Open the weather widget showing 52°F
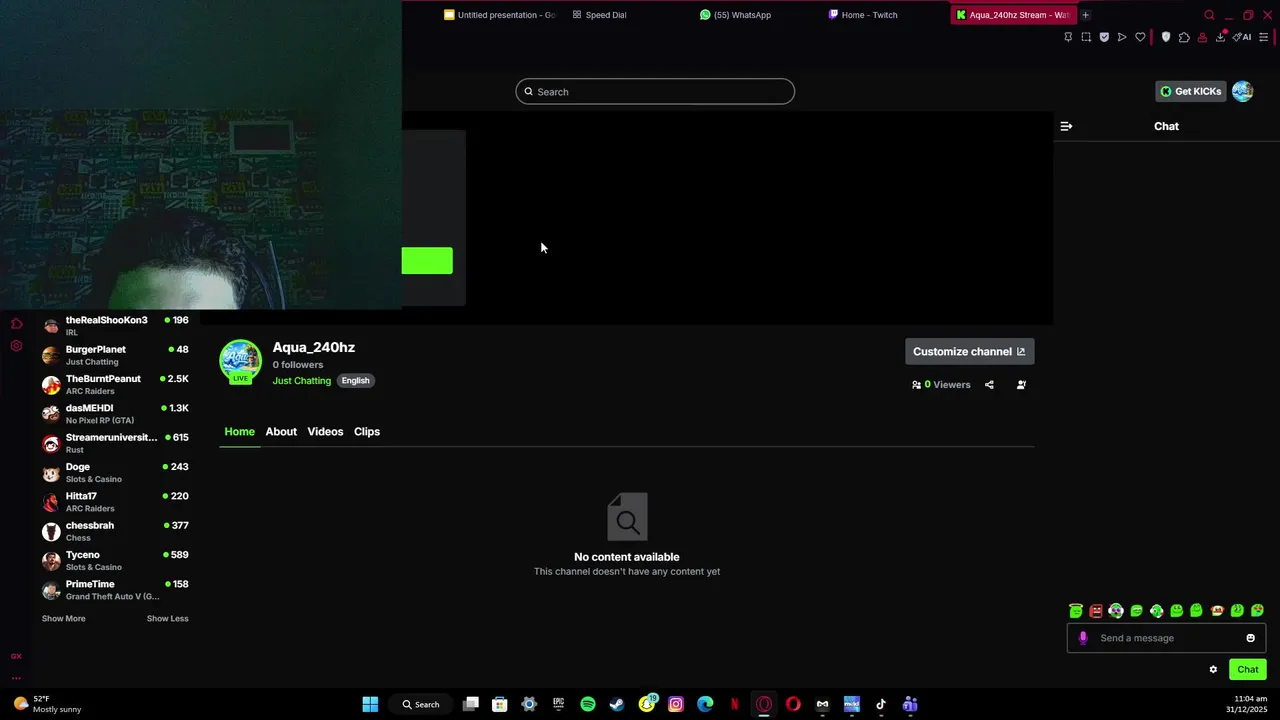 click(47, 704)
